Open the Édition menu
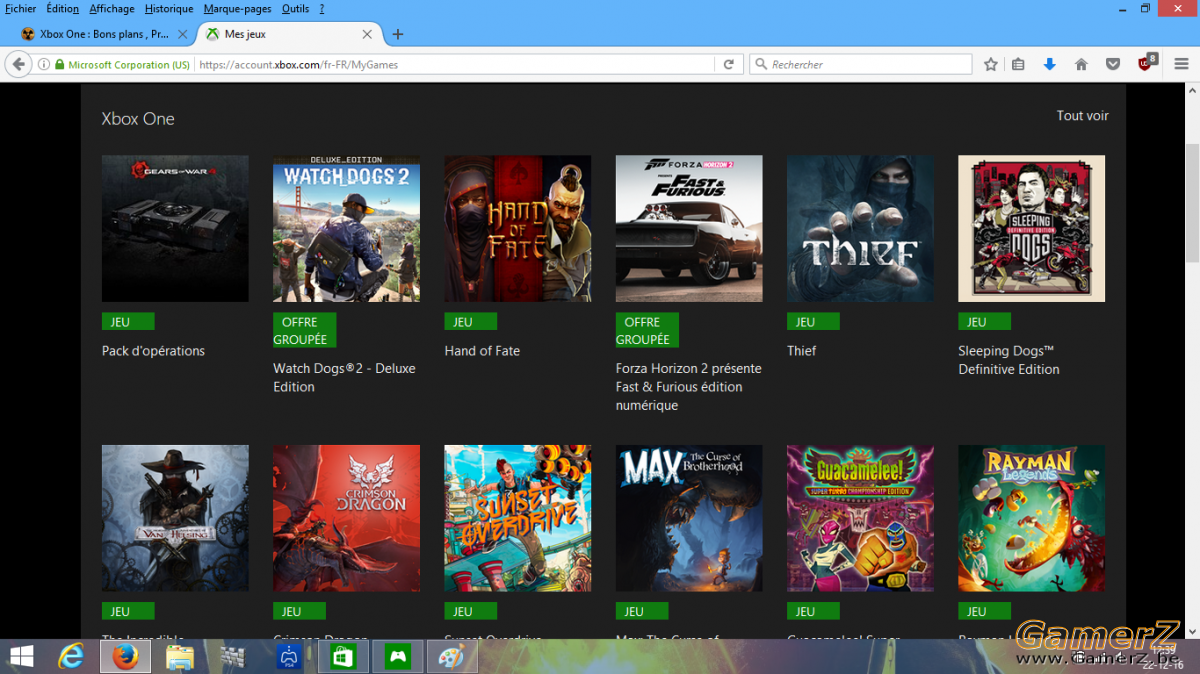Viewport: 1200px width, 674px height. [x=62, y=9]
